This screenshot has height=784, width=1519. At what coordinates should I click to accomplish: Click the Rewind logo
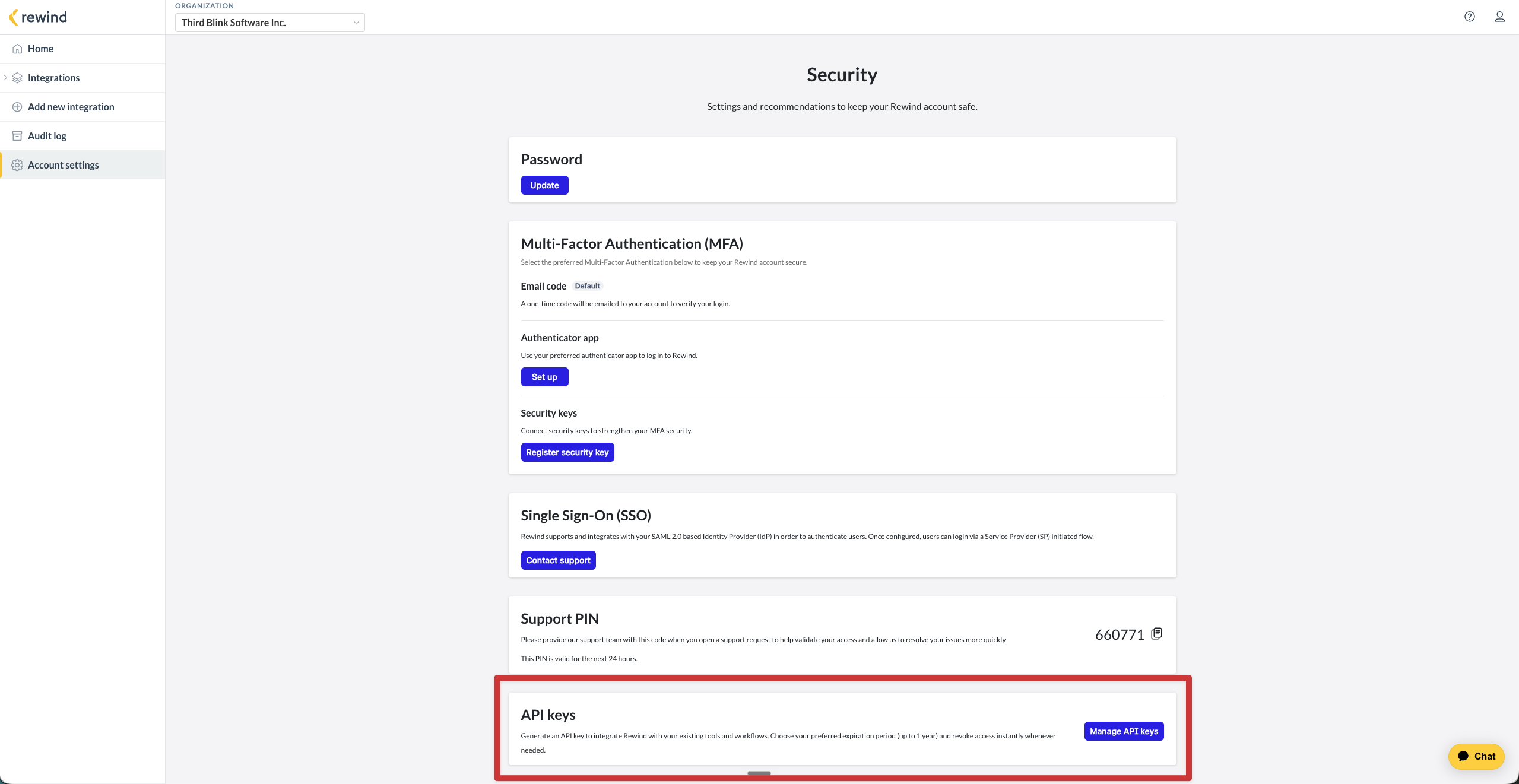[38, 17]
